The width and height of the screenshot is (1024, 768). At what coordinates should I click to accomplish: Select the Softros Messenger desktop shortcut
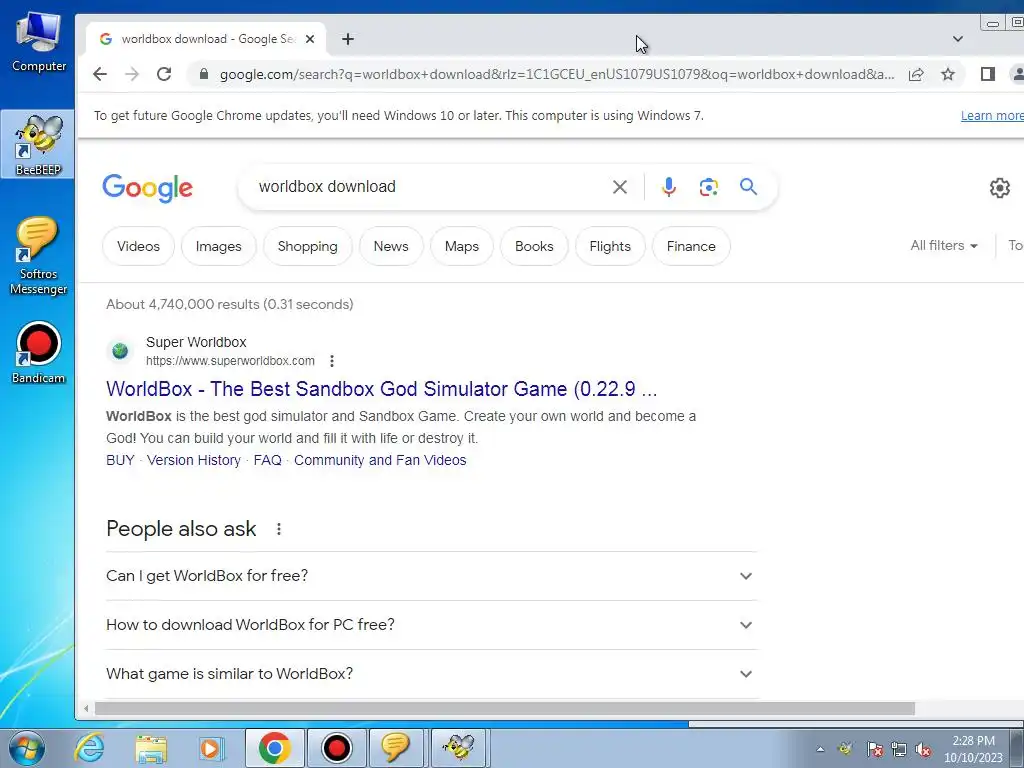click(x=38, y=256)
